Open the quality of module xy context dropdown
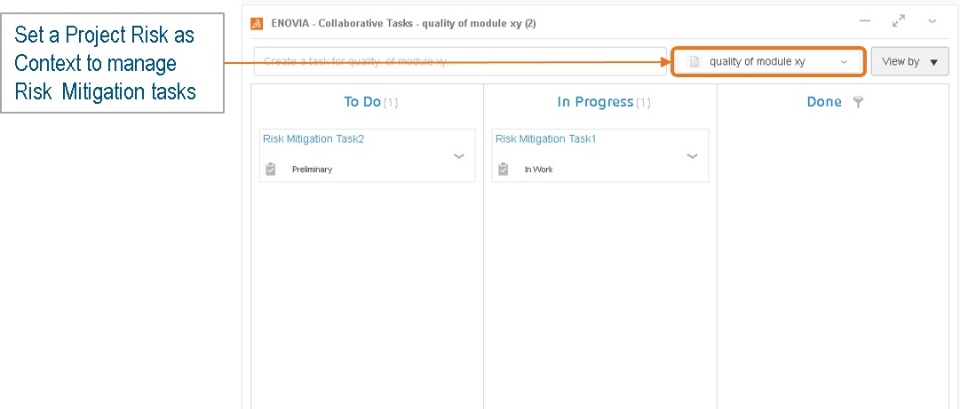 [768, 62]
